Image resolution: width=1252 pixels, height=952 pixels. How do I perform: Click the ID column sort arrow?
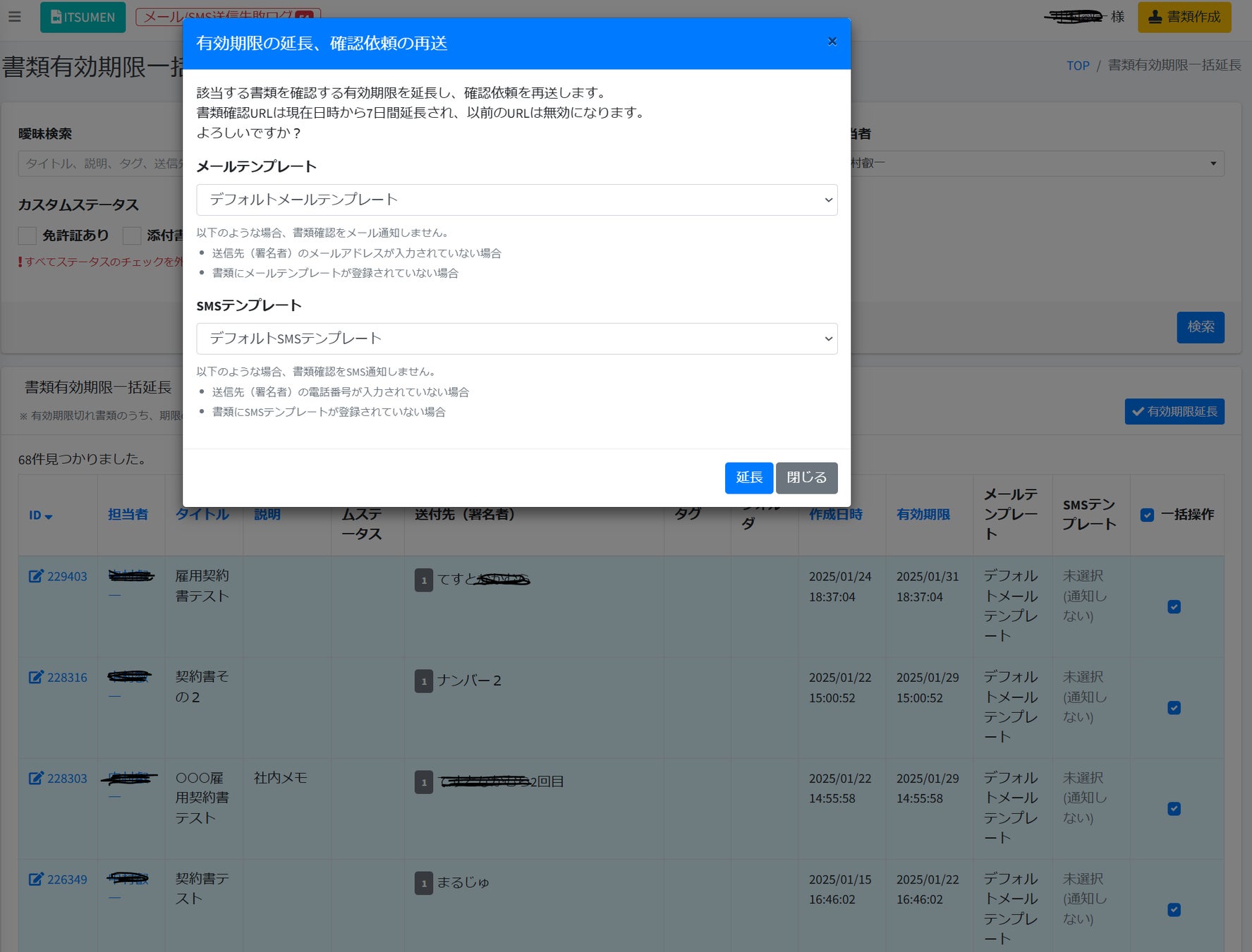tap(49, 517)
